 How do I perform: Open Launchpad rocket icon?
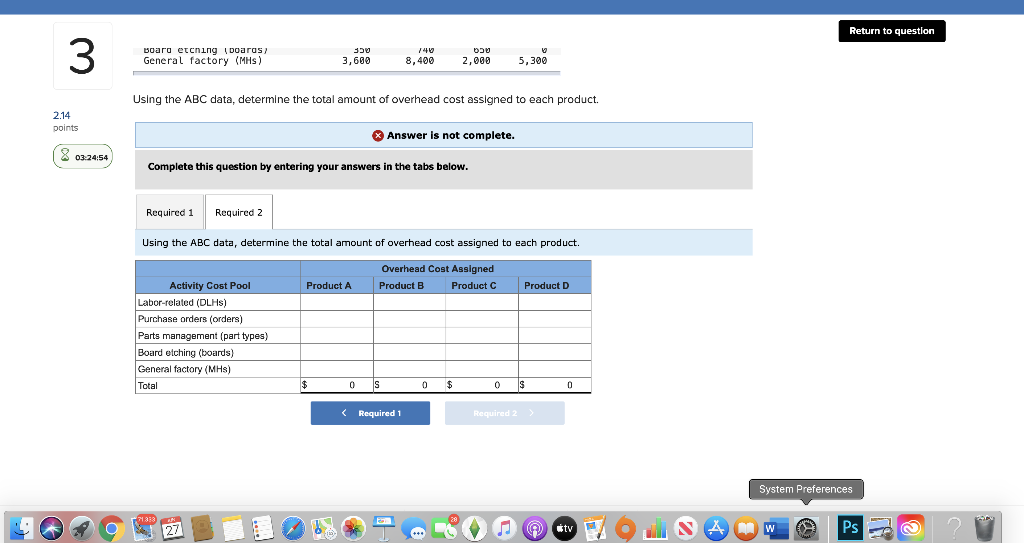[x=82, y=528]
